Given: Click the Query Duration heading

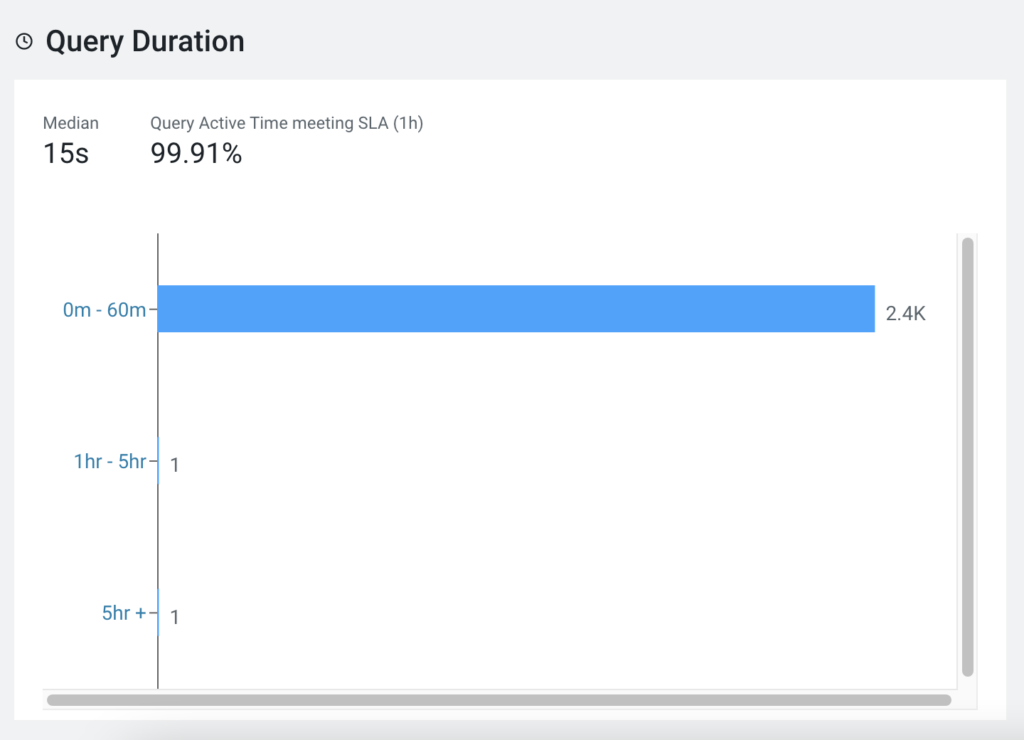Looking at the screenshot, I should tap(145, 42).
